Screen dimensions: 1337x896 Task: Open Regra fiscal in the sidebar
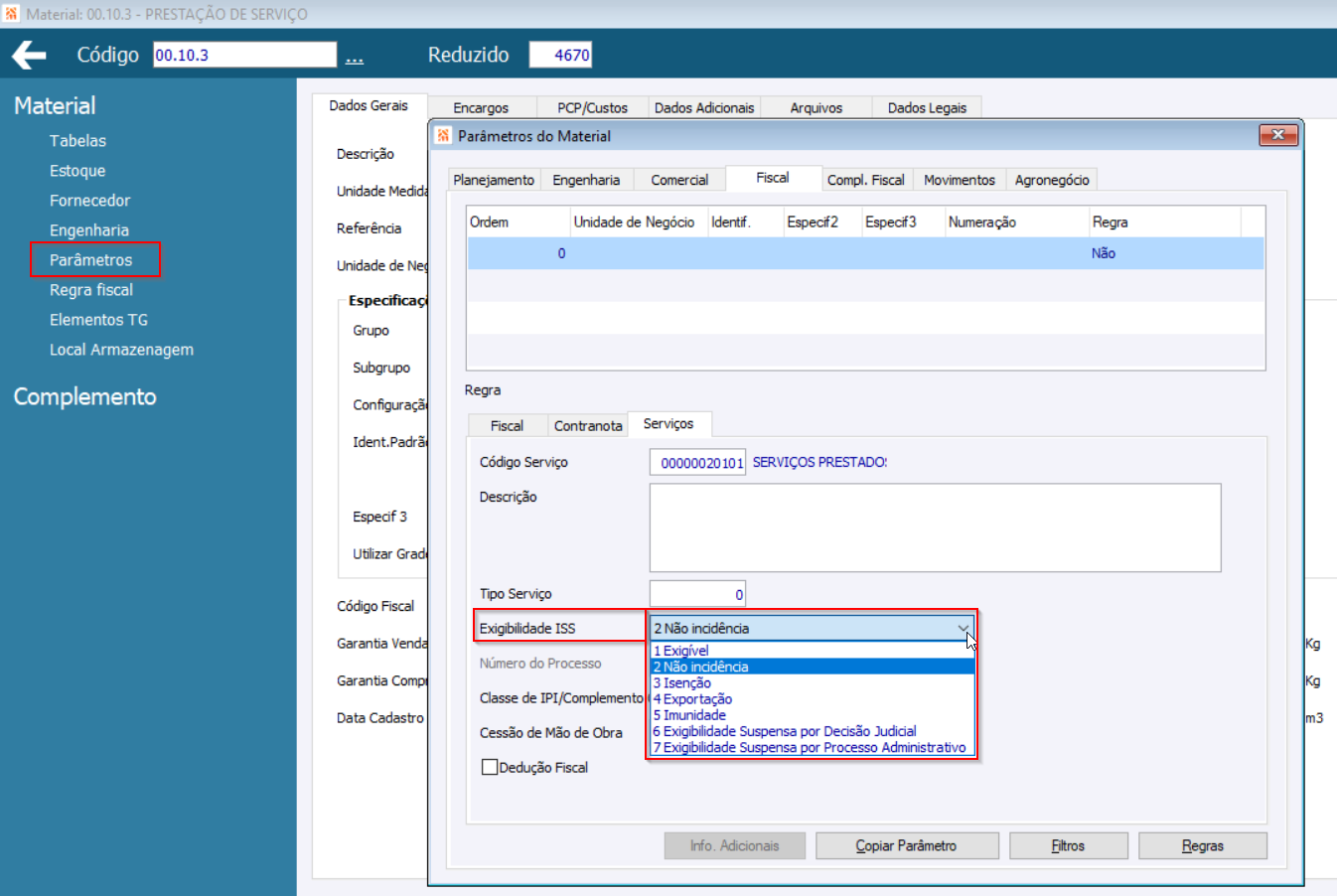point(91,290)
